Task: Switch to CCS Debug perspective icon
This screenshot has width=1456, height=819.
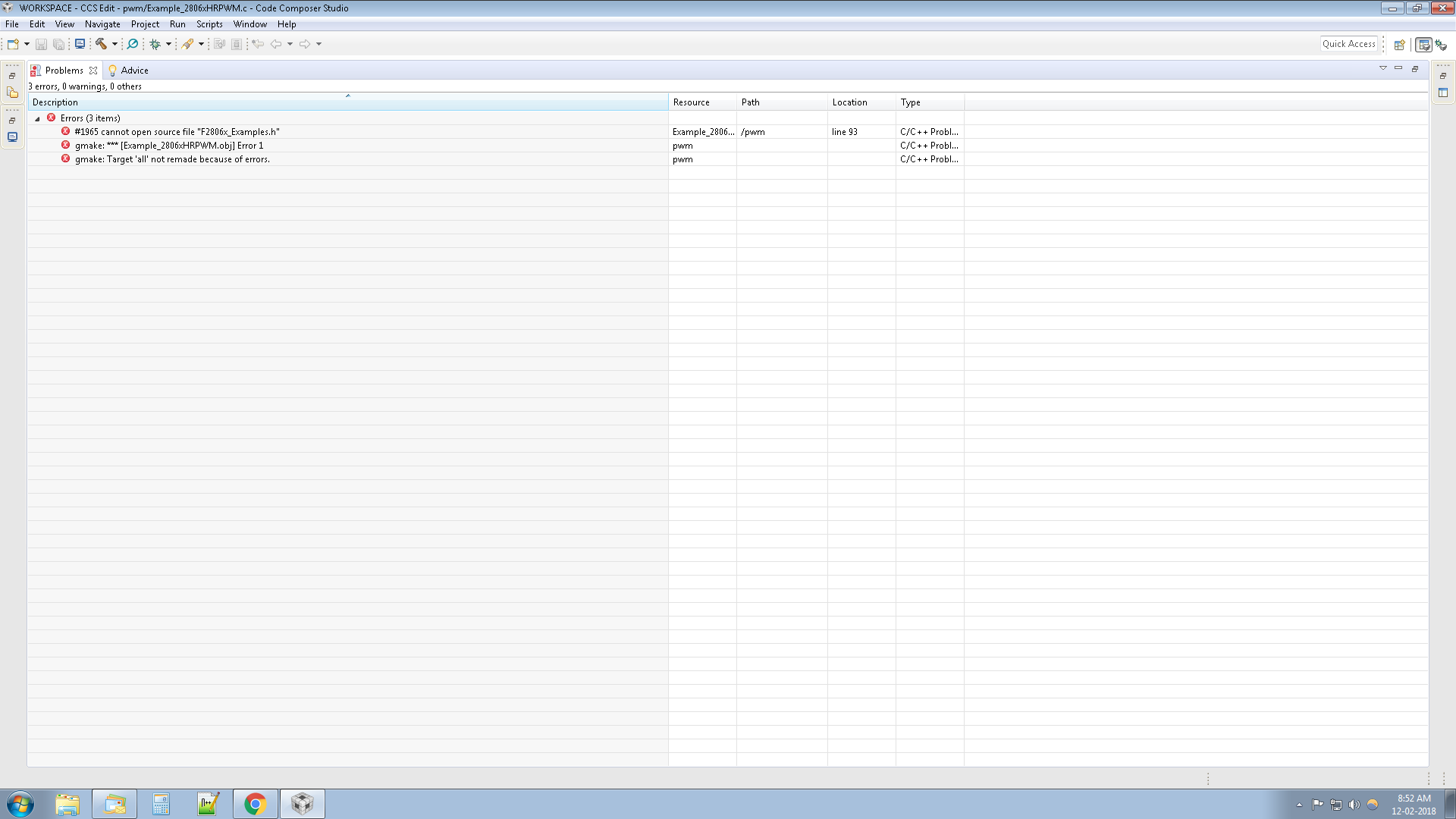Action: pos(1441,45)
